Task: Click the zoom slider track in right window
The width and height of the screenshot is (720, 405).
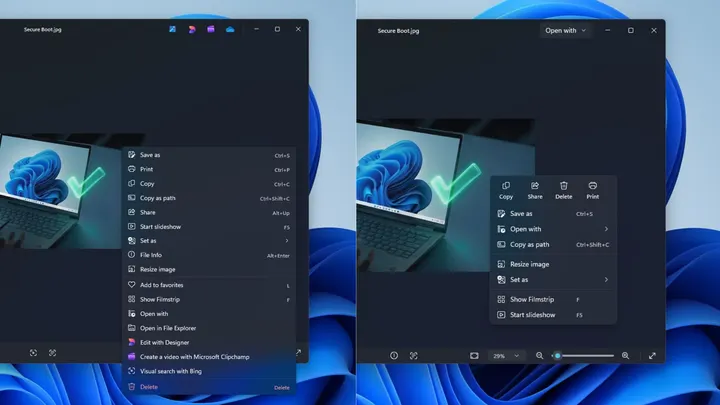Action: pos(584,355)
